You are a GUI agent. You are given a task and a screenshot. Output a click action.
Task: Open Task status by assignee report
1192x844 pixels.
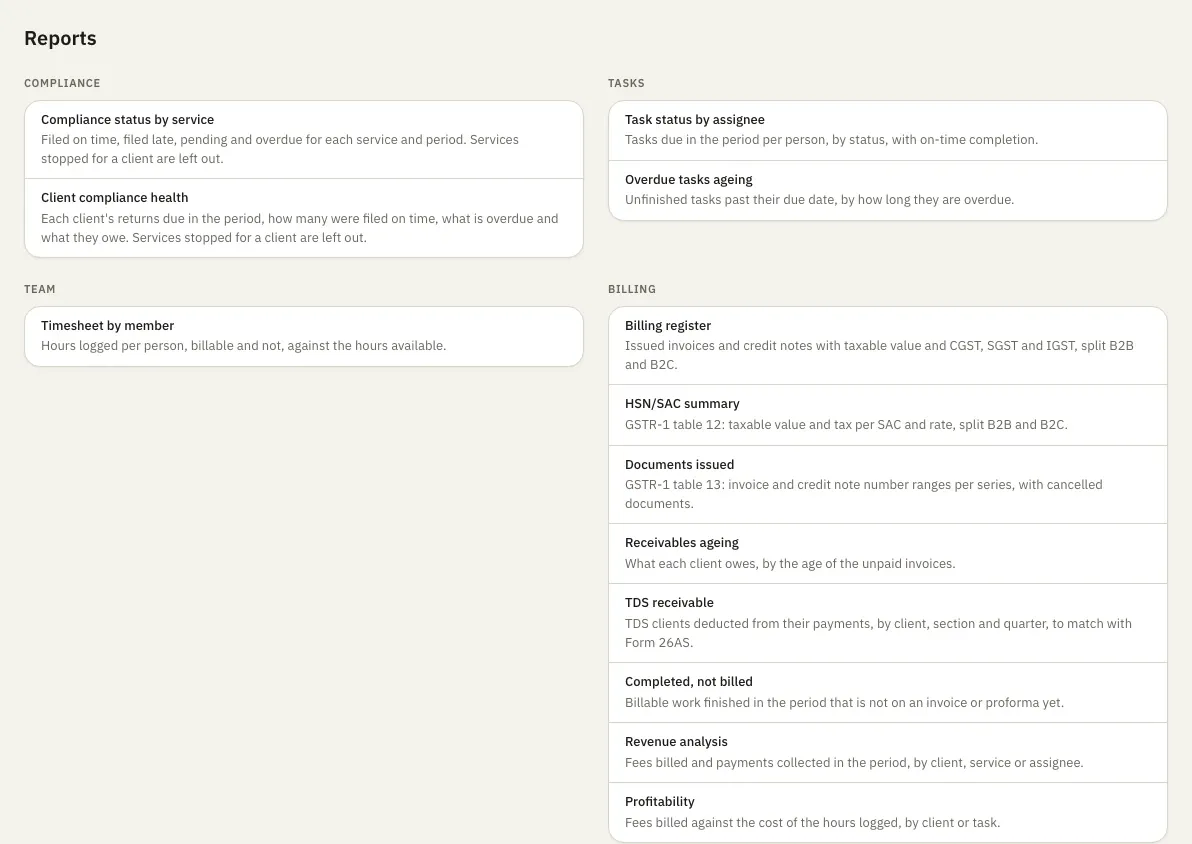coord(887,130)
